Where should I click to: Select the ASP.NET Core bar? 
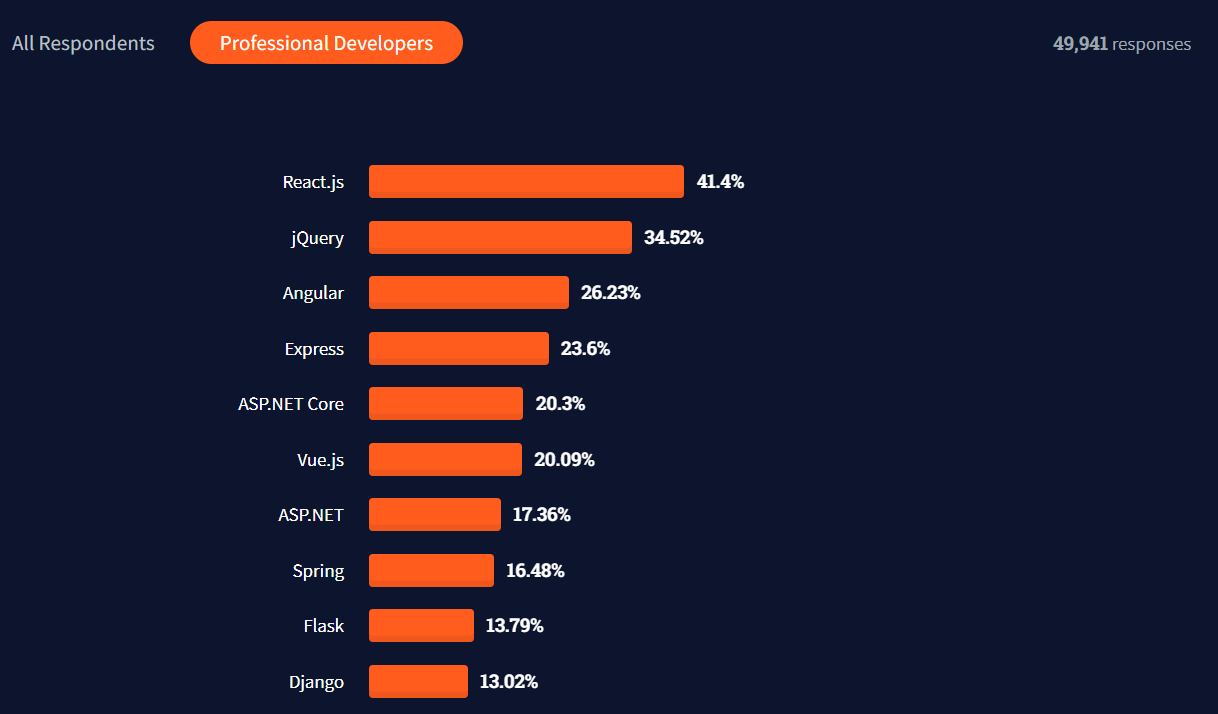445,403
